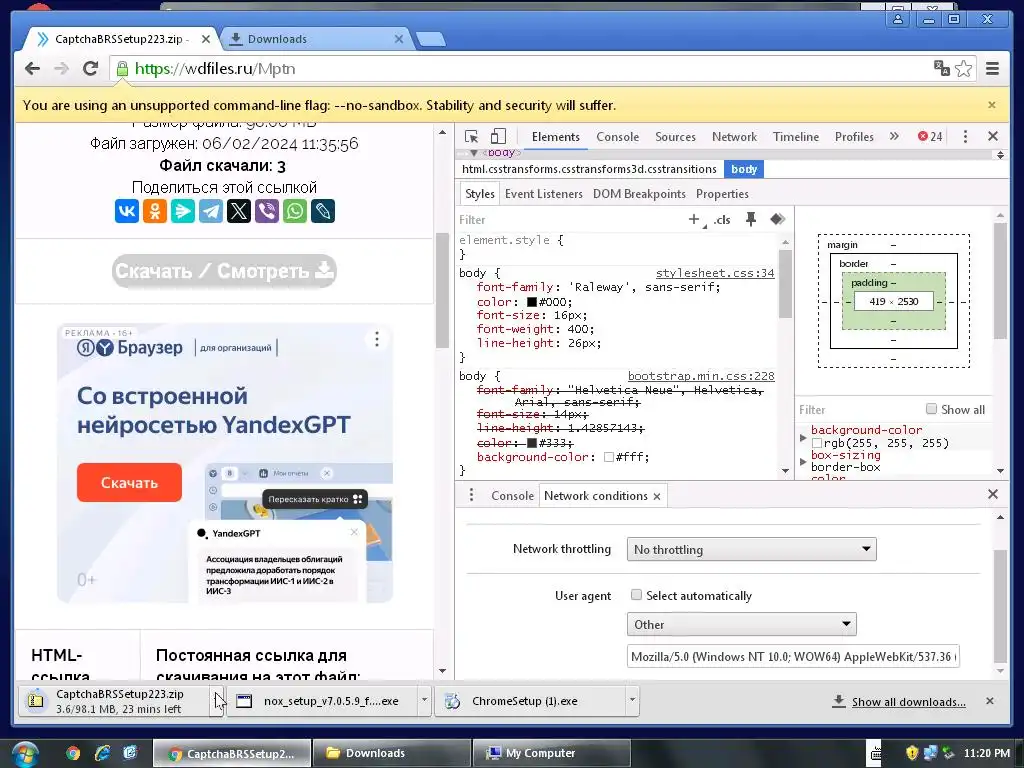Screen dimensions: 1024x768
Task: Select Event Listeners sidebar tab
Action: (x=543, y=194)
